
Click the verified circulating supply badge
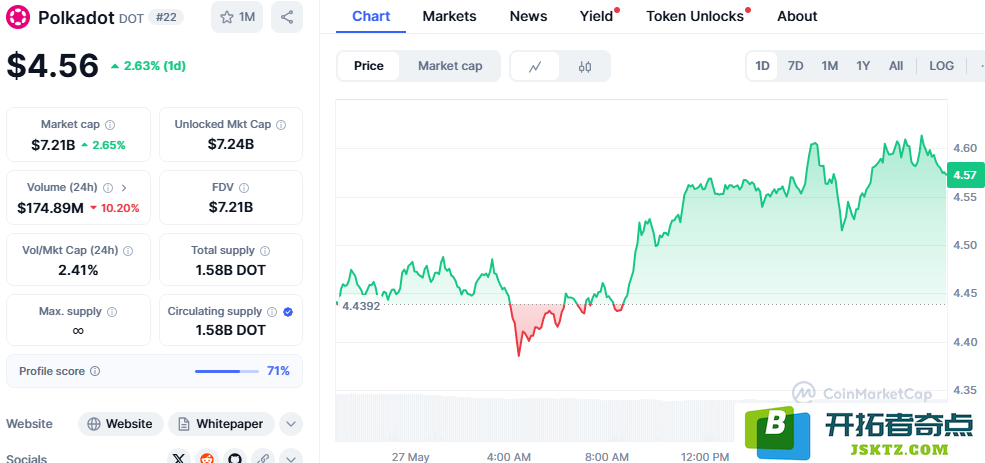click(288, 312)
